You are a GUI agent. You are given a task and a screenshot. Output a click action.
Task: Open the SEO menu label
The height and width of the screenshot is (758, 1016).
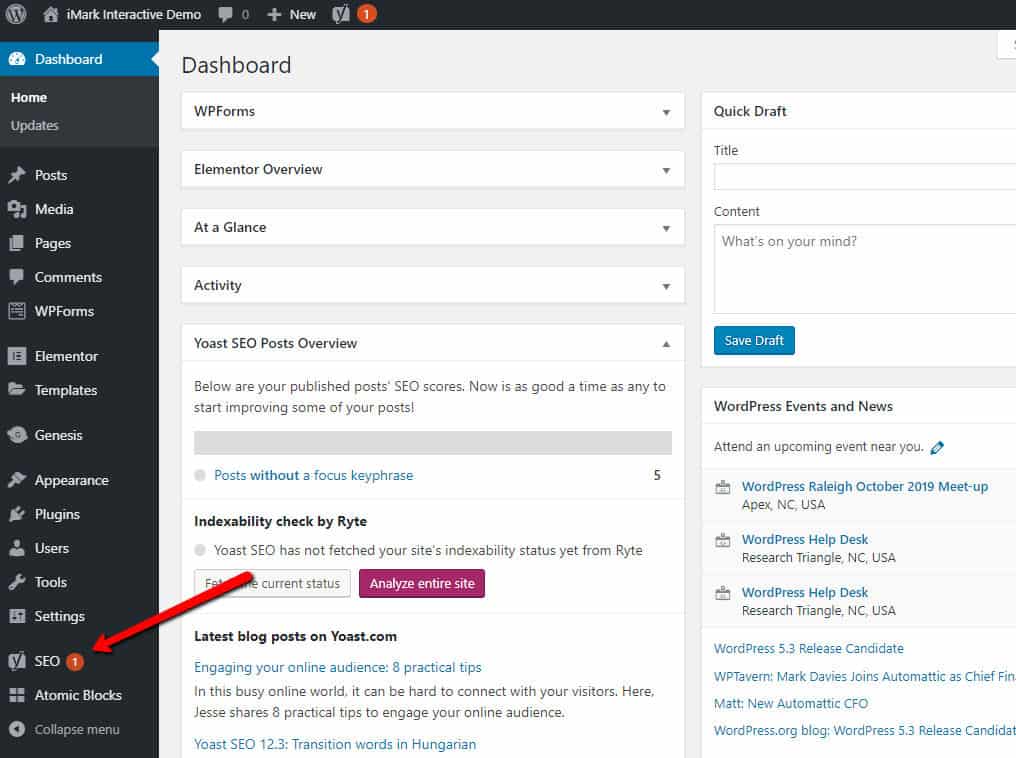pyautogui.click(x=47, y=661)
